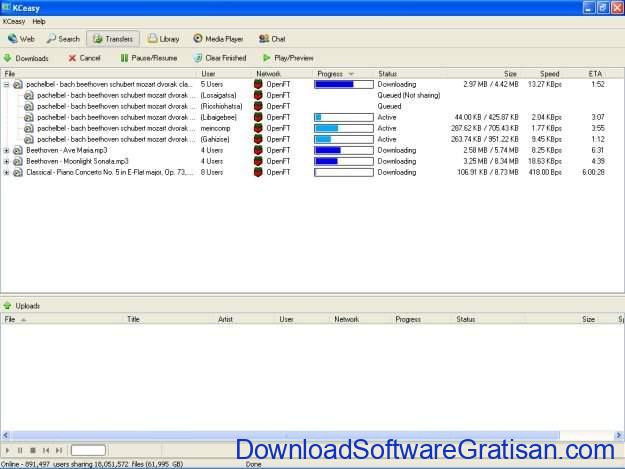Click the audio file icon for Ave Maria.mp3

pyautogui.click(x=18, y=150)
